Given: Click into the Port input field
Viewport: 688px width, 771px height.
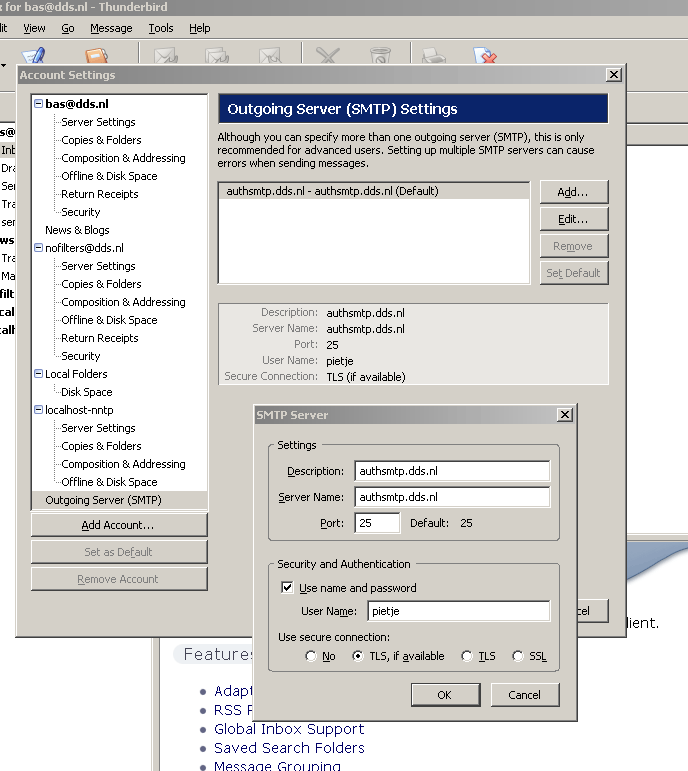Looking at the screenshot, I should pyautogui.click(x=377, y=523).
